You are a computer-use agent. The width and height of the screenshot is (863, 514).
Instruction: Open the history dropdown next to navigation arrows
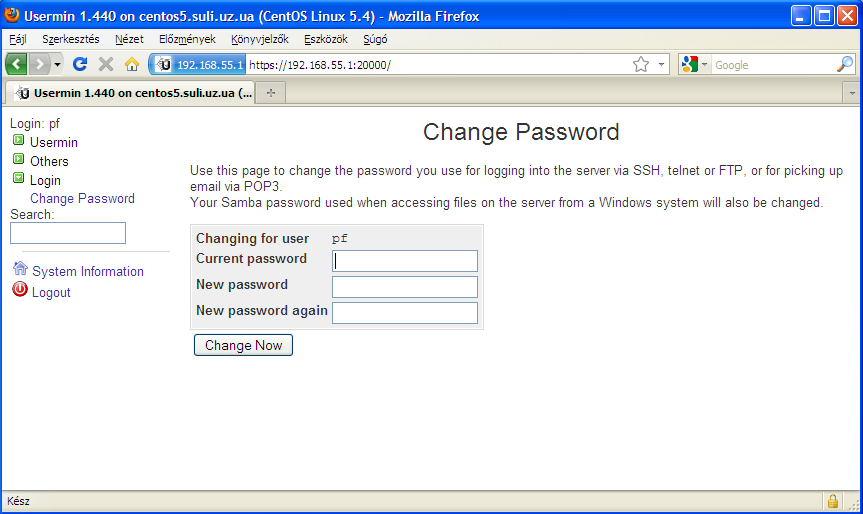click(x=57, y=64)
